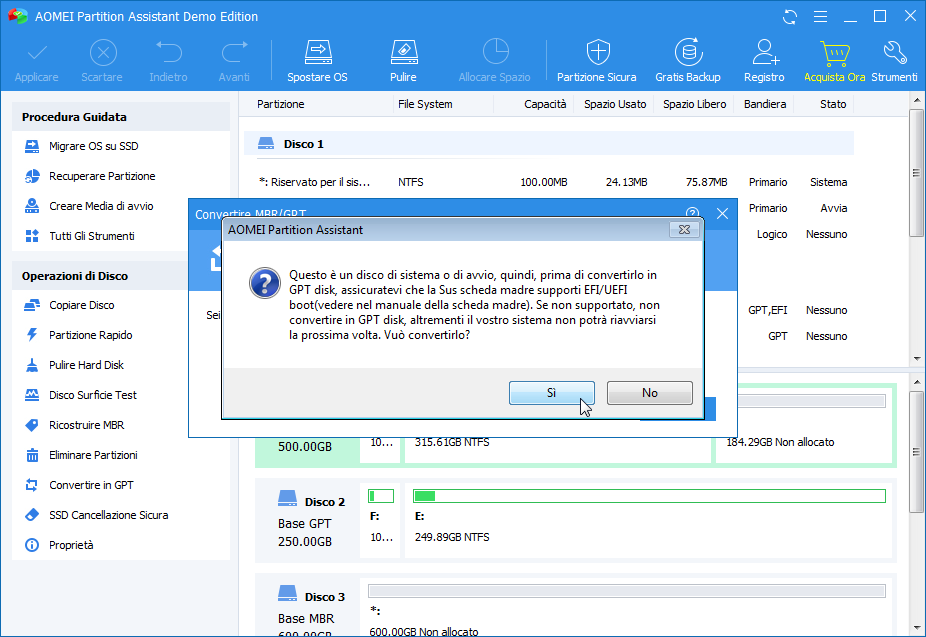Open the Pulire wipe tool

[403, 61]
